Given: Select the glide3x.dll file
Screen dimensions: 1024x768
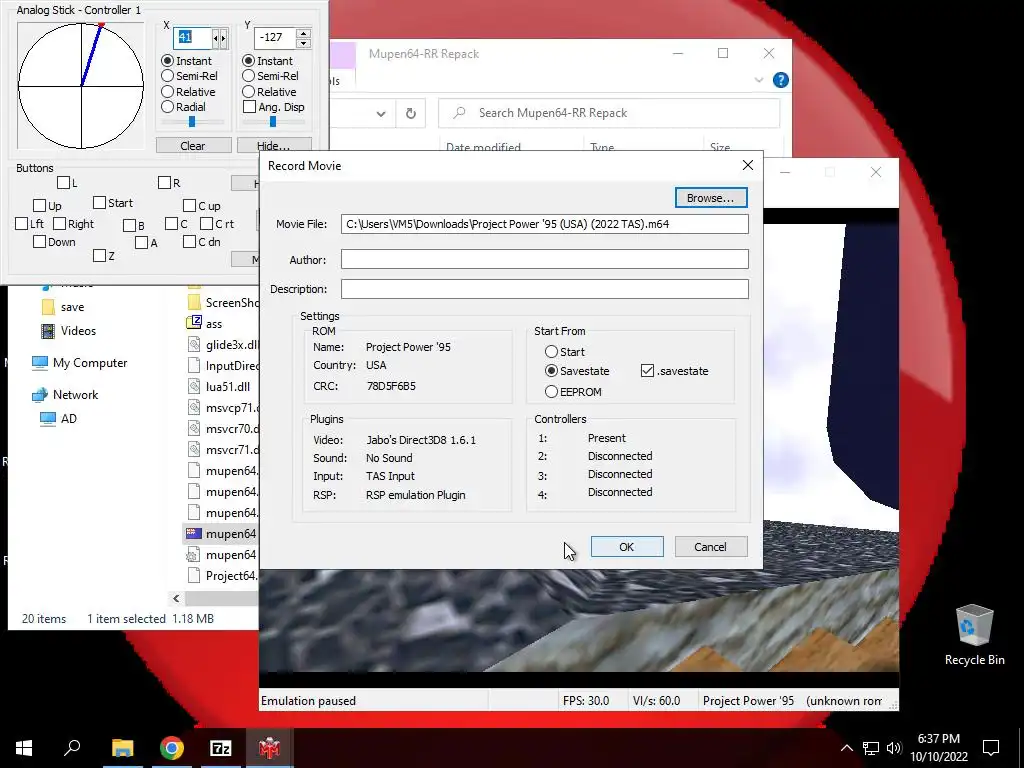Looking at the screenshot, I should [232, 345].
